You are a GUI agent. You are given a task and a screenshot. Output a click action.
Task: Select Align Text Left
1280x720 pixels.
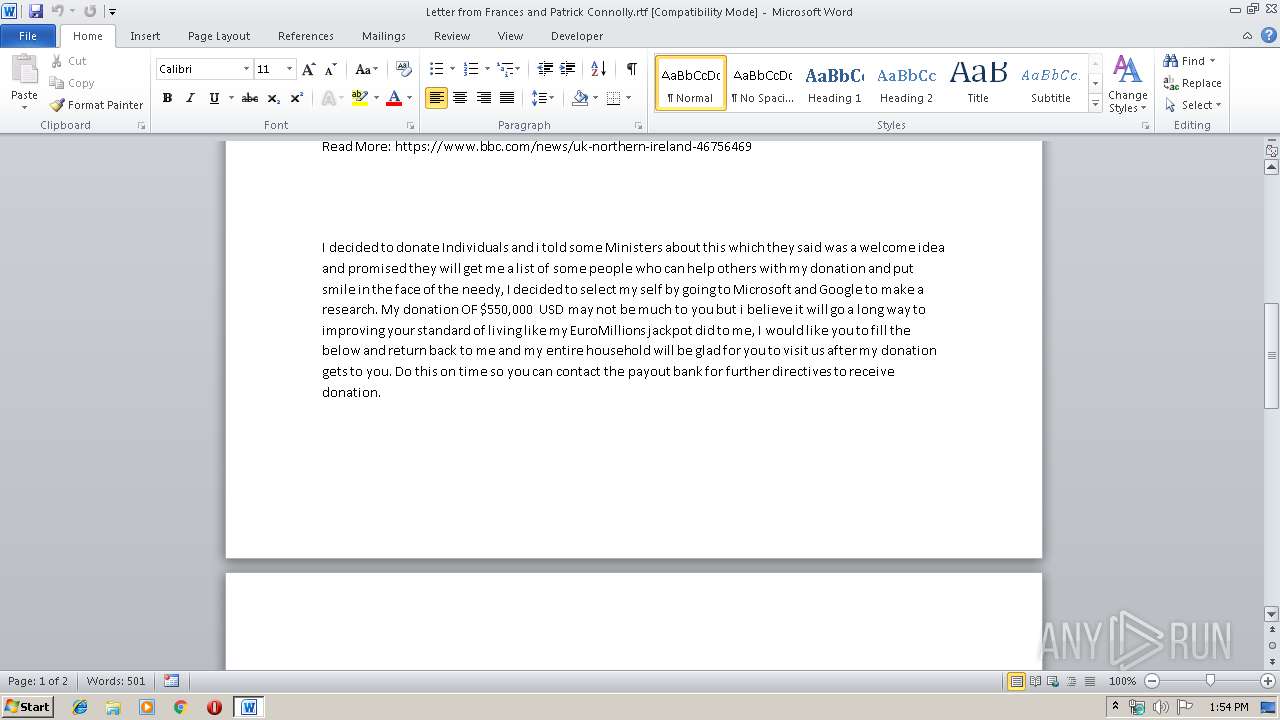click(436, 98)
